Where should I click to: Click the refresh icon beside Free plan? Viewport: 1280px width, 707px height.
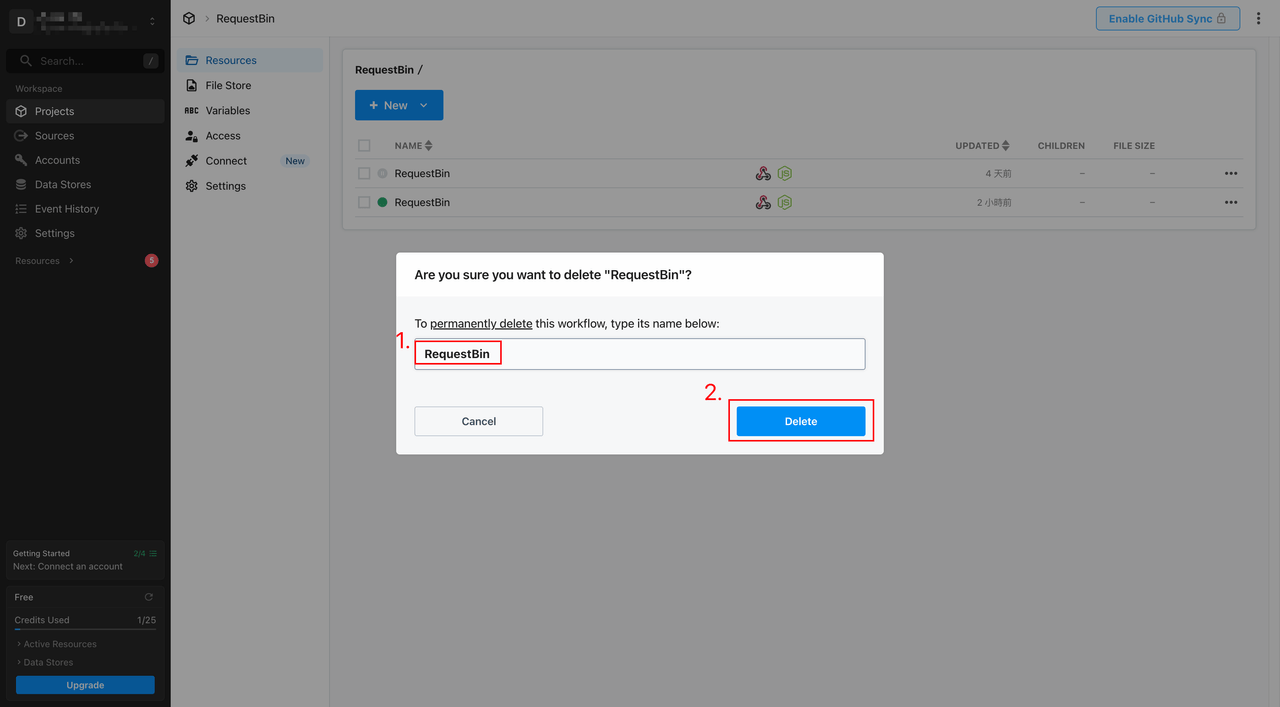click(x=149, y=597)
